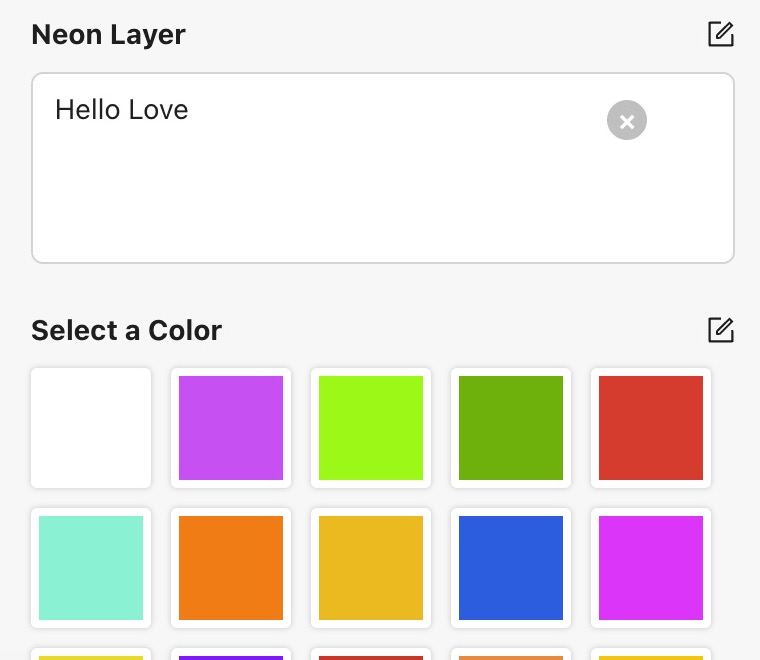Select the partially visible light orange swatch in bottom row
The width and height of the screenshot is (760, 660).
[511, 654]
